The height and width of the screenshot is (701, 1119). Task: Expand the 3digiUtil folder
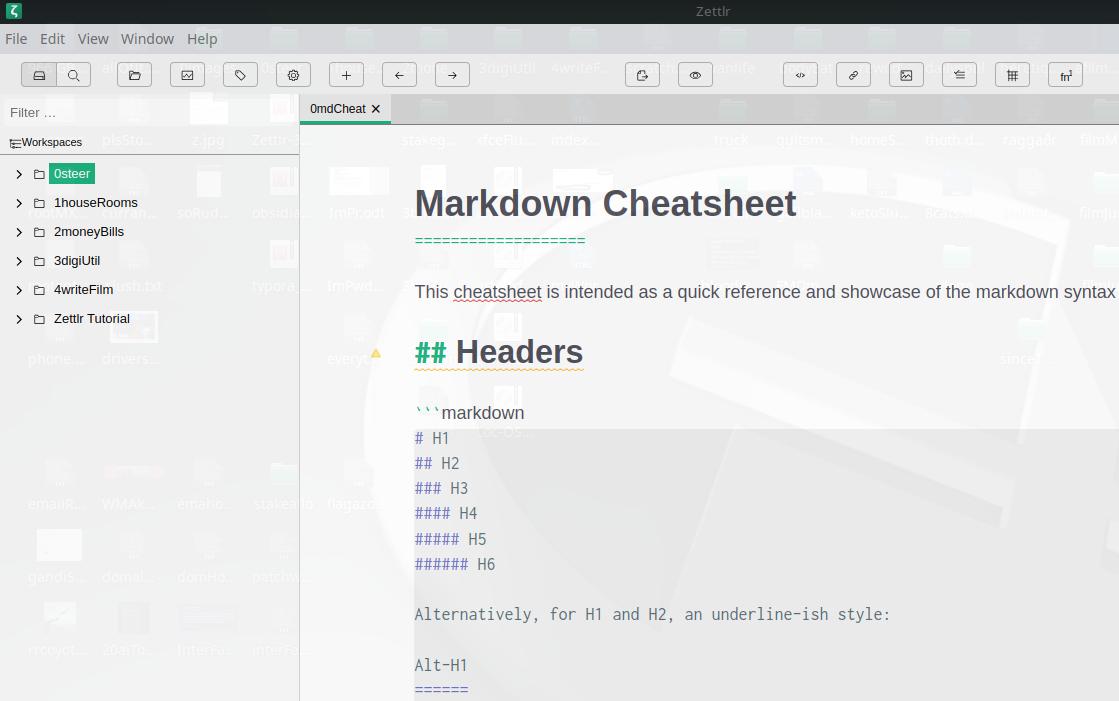click(19, 261)
